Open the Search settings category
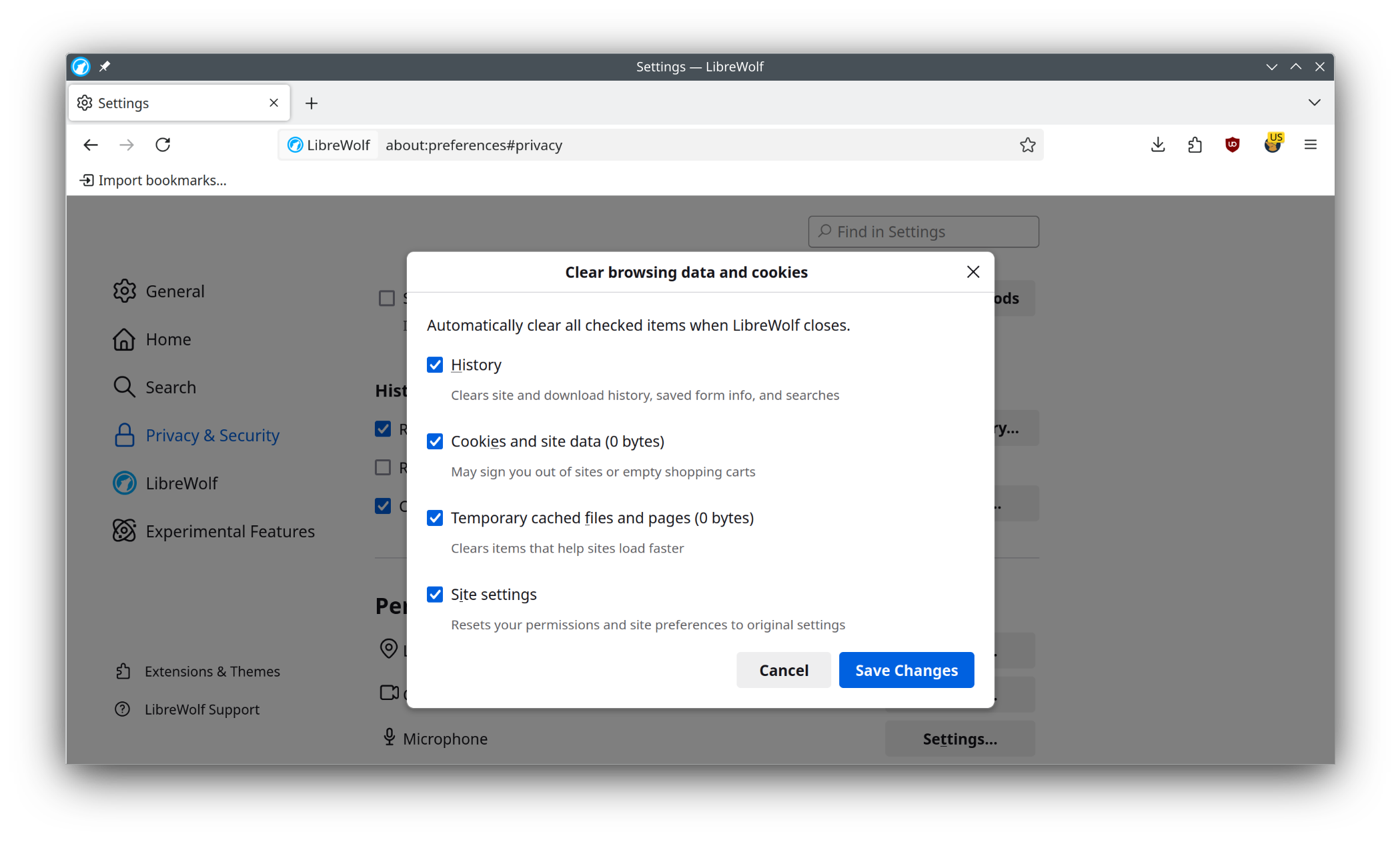Screen dimensions: 1400x842 click(x=171, y=387)
